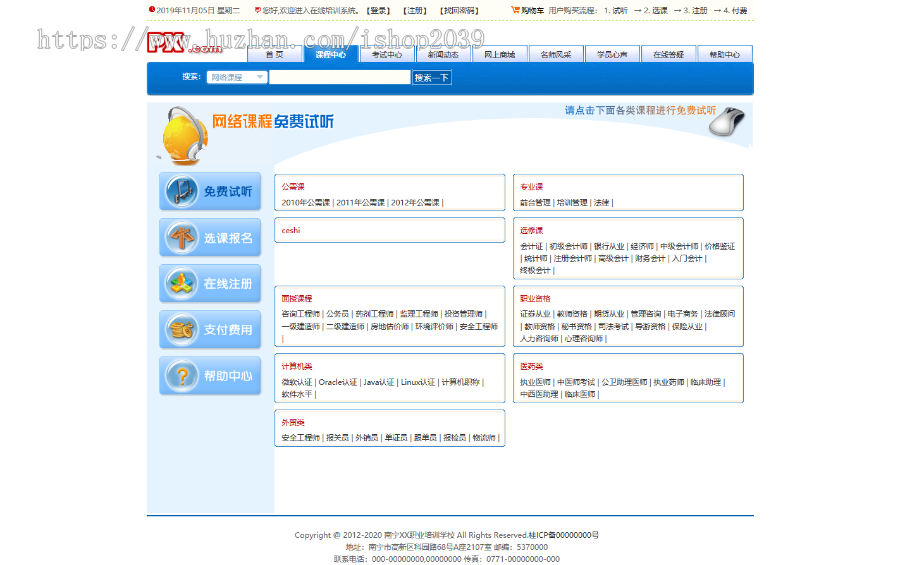
Task: Click the 免费试听 headphone sidebar button
Action: [210, 191]
